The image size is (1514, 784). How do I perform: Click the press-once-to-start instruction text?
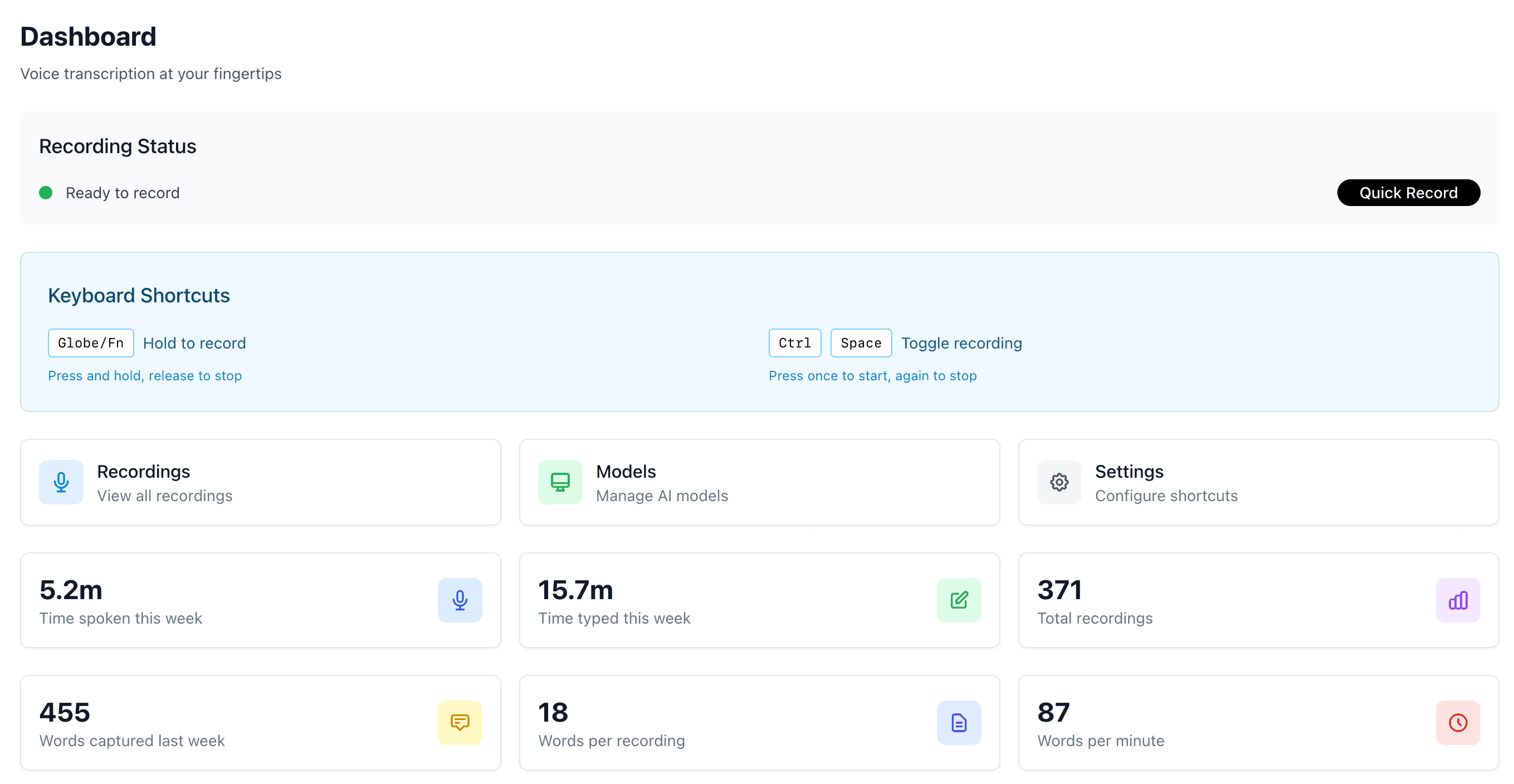pos(873,375)
